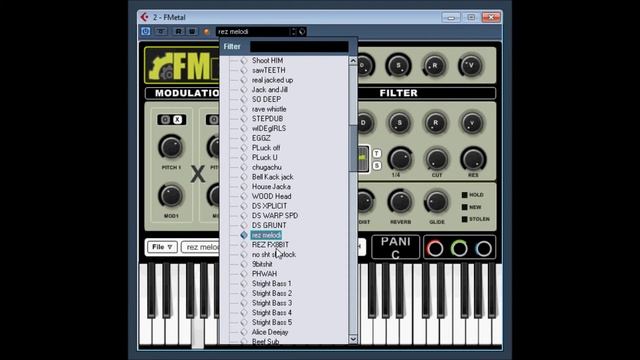Image resolution: width=640 pixels, height=360 pixels.
Task: Click the top row R envelope knob
Action: 435,65
